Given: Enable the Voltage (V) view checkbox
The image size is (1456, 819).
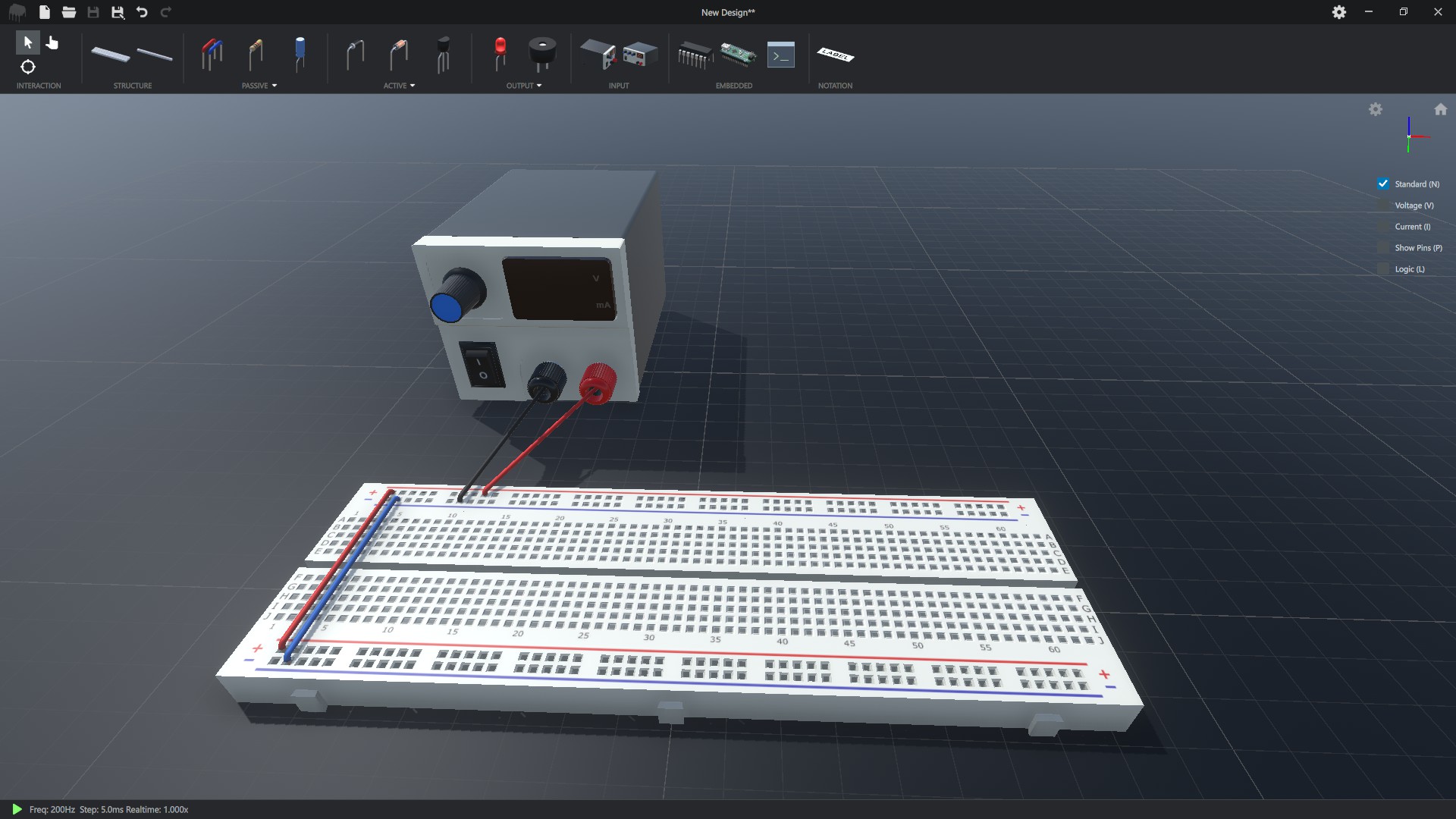Looking at the screenshot, I should coord(1383,206).
